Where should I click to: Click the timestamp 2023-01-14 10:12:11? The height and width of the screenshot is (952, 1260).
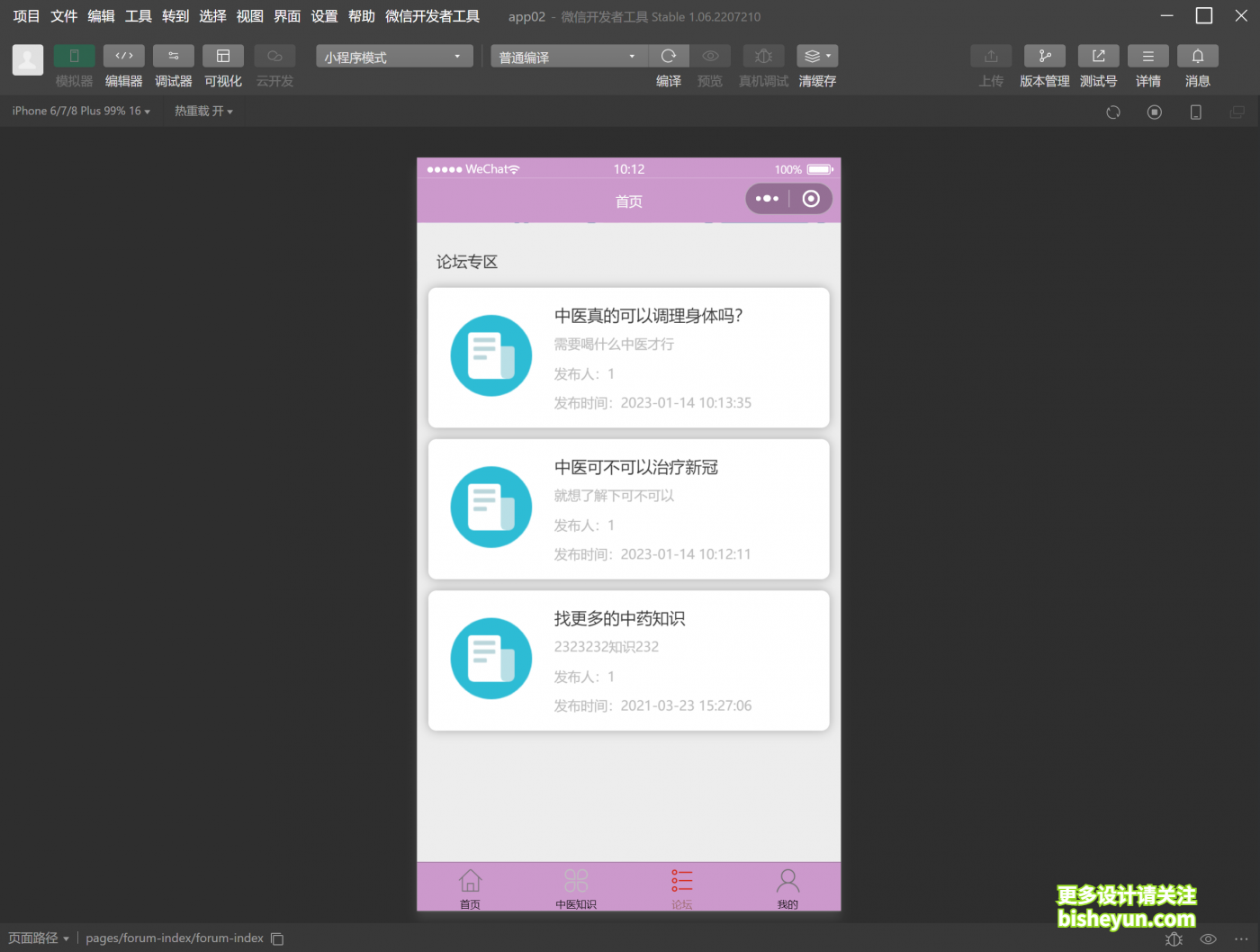pyautogui.click(x=686, y=554)
